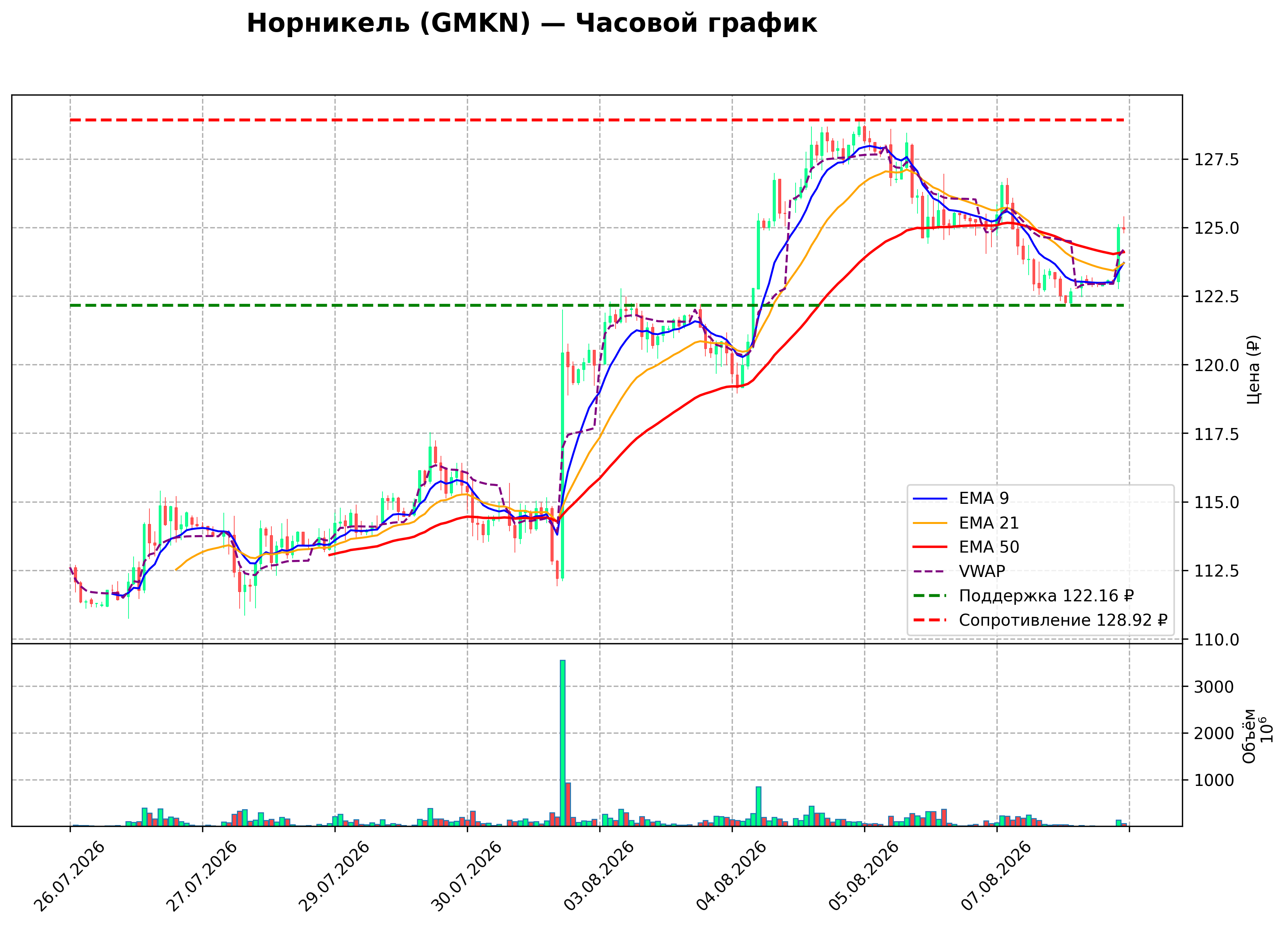Image resolution: width=1288 pixels, height=926 pixels.
Task: Click volume axis value 3000
Action: 1214,687
